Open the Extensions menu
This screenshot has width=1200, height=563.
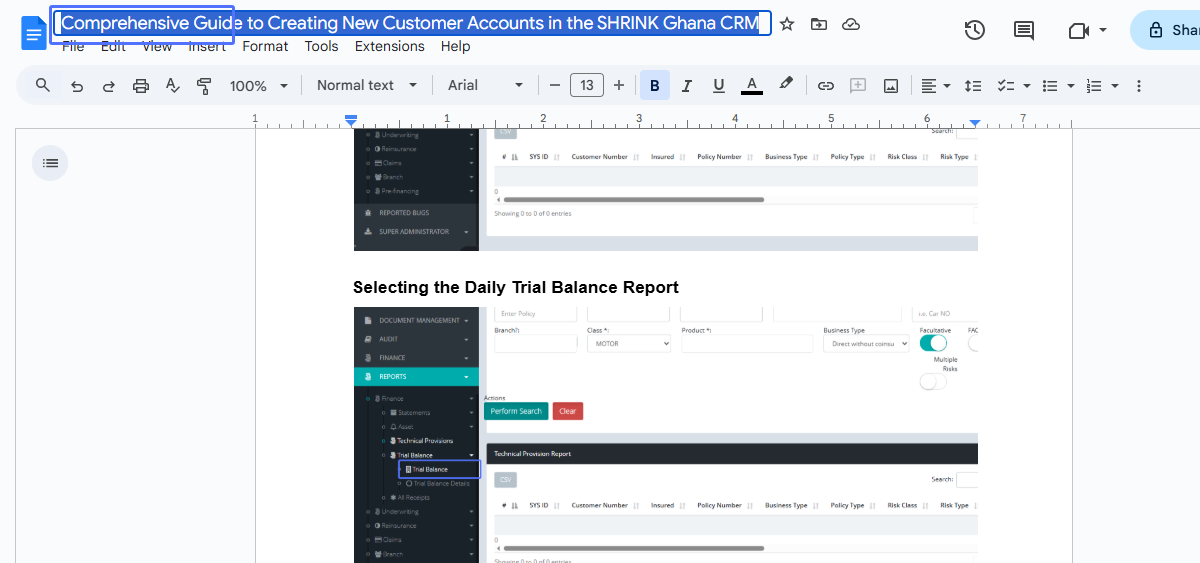(x=389, y=46)
